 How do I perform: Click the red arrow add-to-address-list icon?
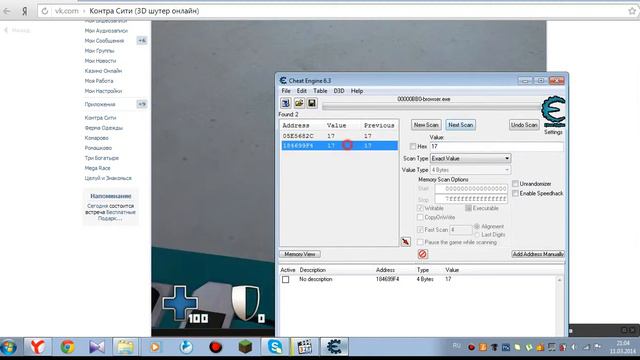pyautogui.click(x=406, y=242)
